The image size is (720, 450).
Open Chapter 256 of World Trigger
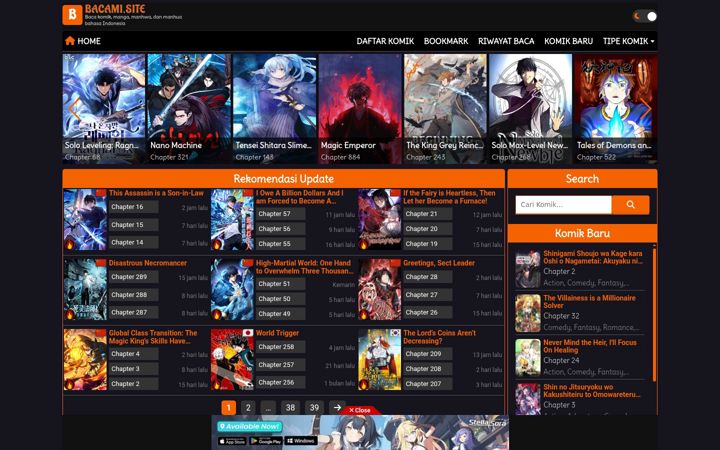[x=281, y=382]
